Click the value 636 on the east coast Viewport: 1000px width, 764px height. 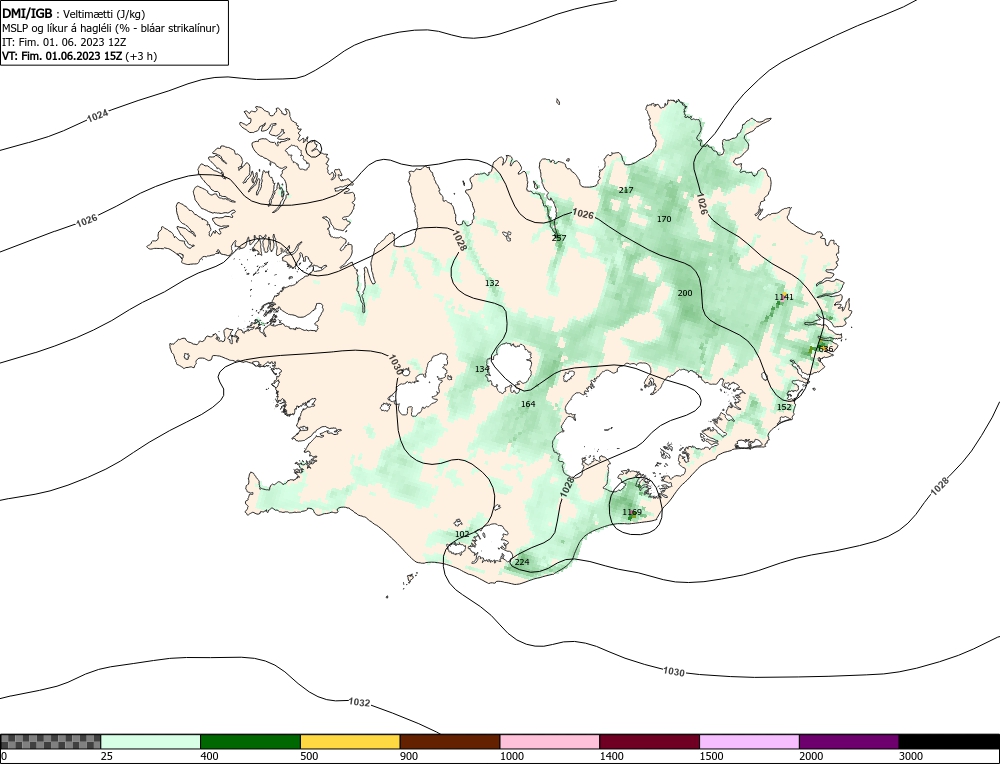click(x=825, y=349)
